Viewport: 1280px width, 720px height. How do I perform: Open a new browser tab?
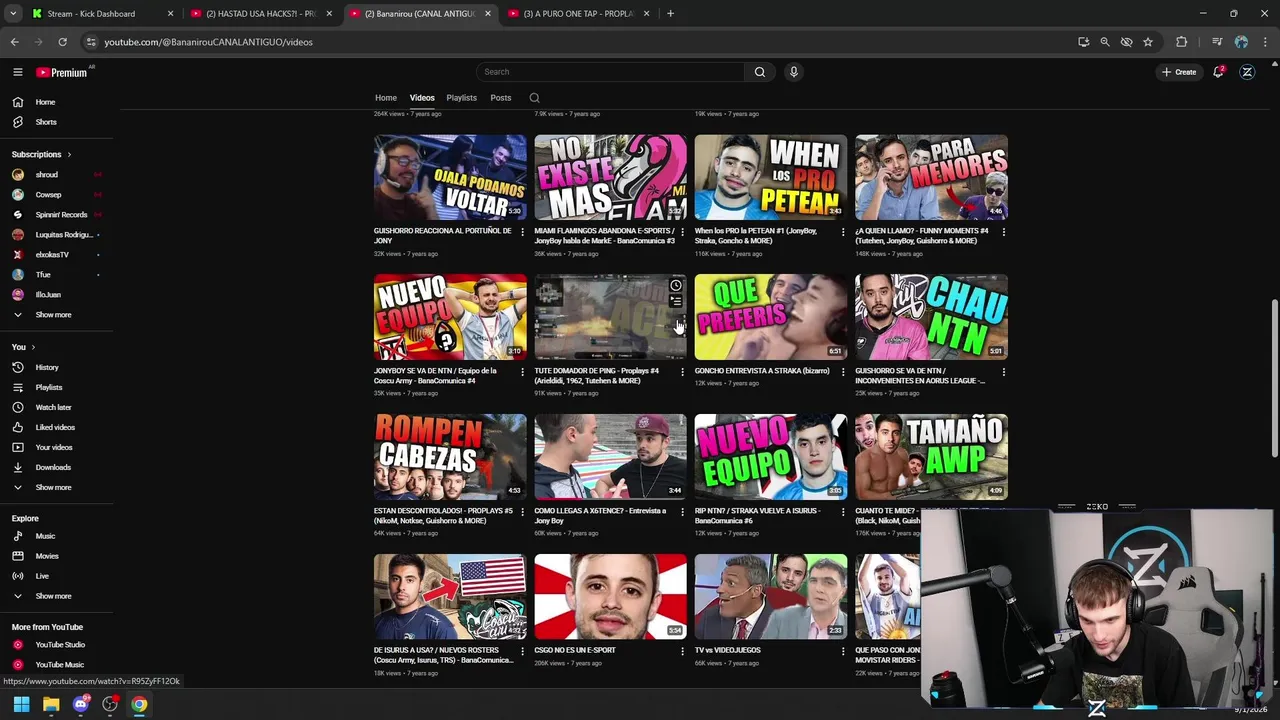click(670, 14)
